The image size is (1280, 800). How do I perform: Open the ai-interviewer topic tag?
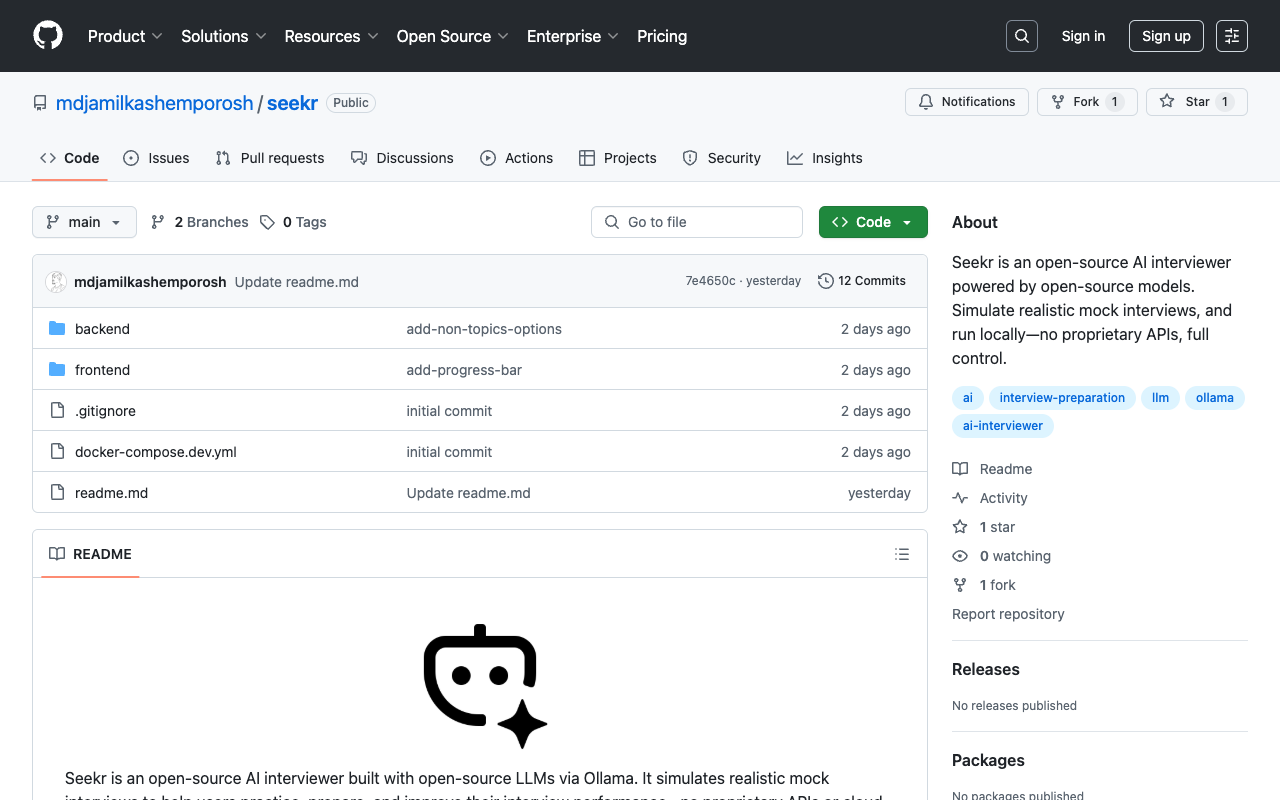click(x=1003, y=426)
